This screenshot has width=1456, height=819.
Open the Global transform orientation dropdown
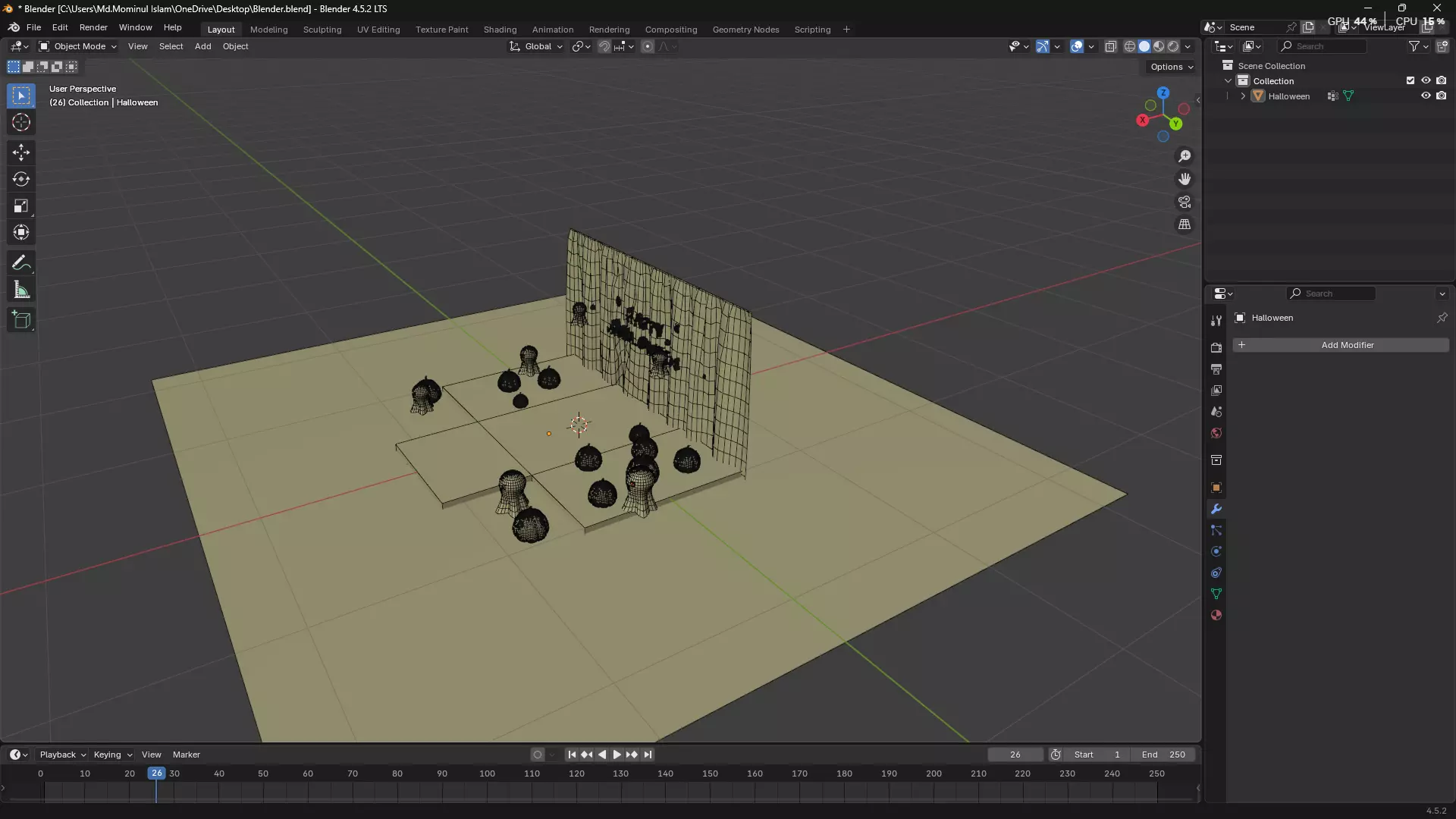(x=537, y=46)
